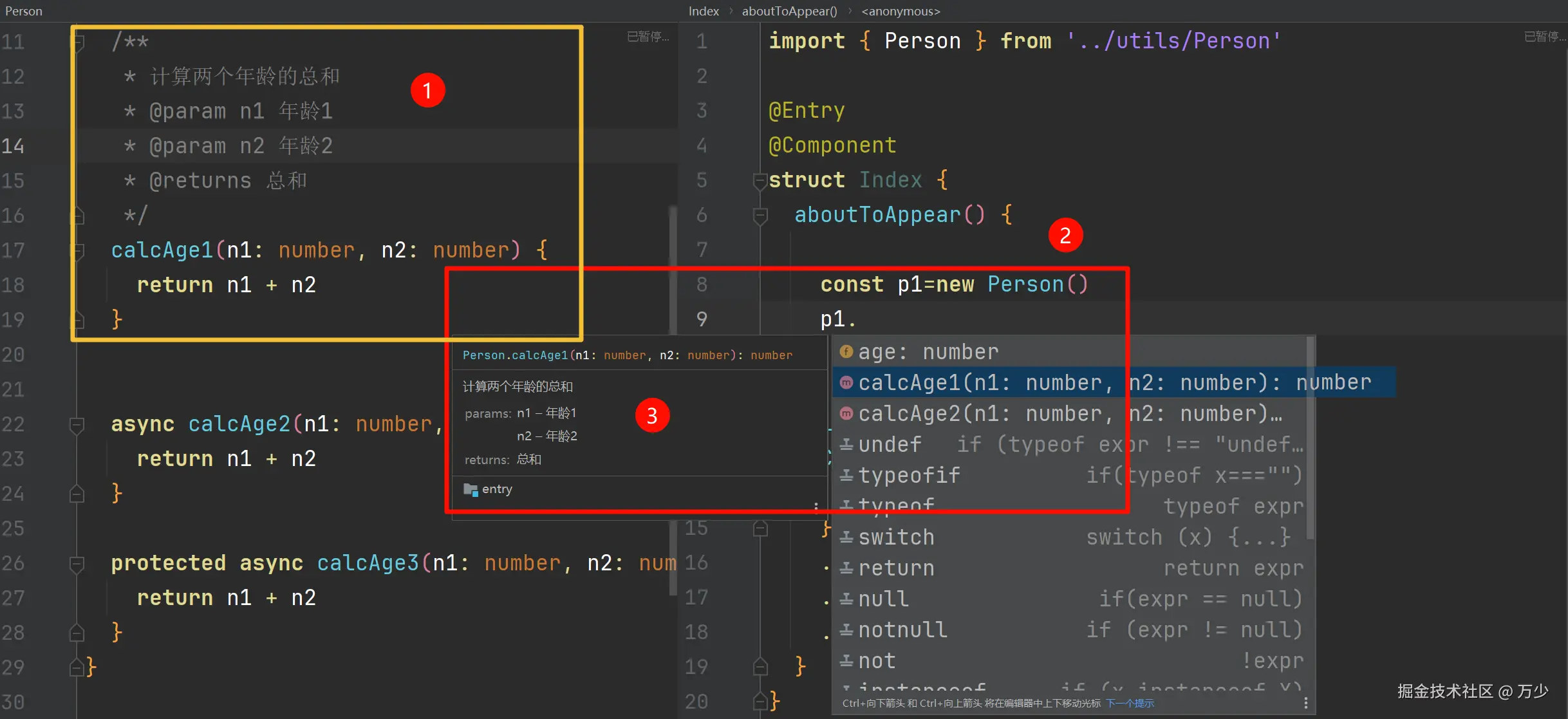This screenshot has width=1568, height=719.
Task: Select the return postfix template suggestion
Action: (x=896, y=568)
